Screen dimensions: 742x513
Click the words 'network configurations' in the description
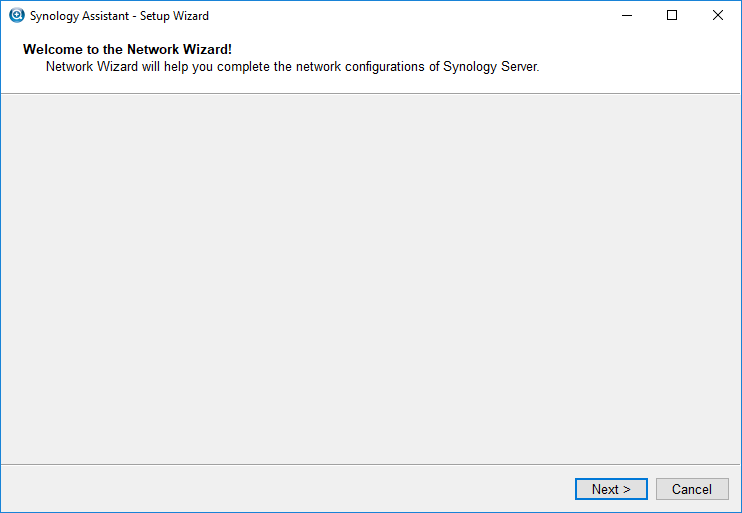pyautogui.click(x=361, y=67)
